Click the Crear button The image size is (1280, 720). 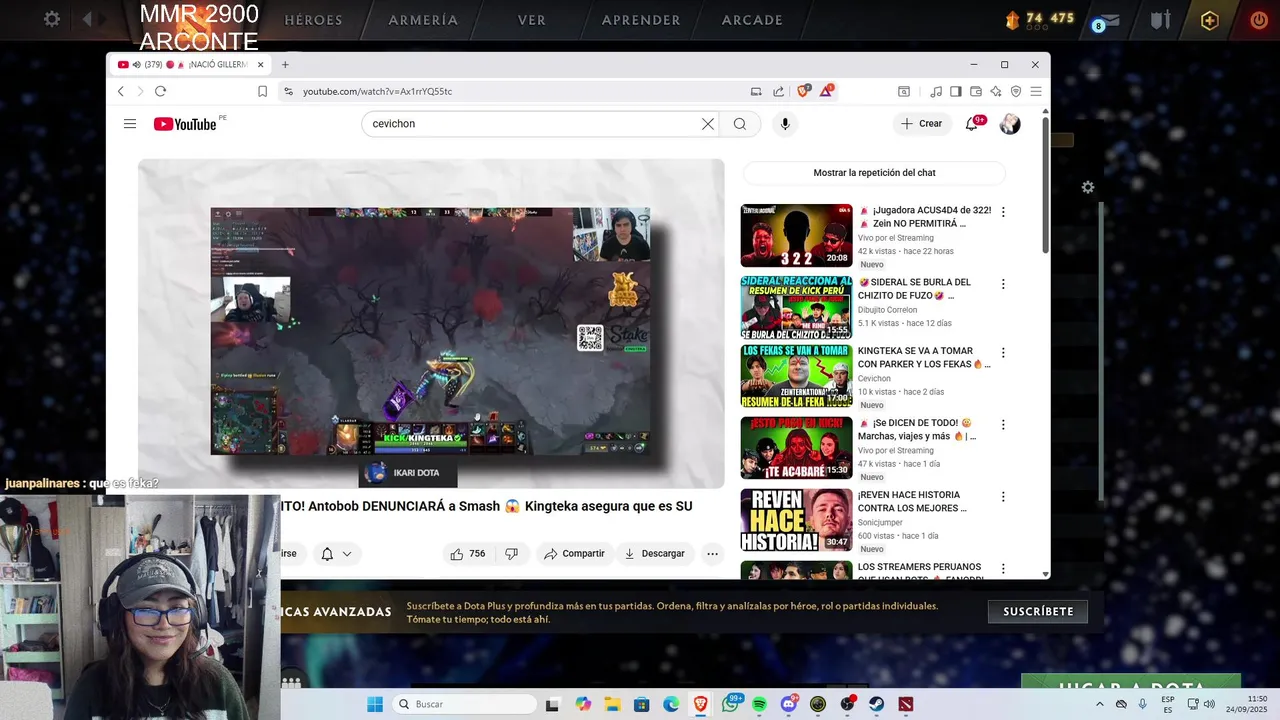921,124
